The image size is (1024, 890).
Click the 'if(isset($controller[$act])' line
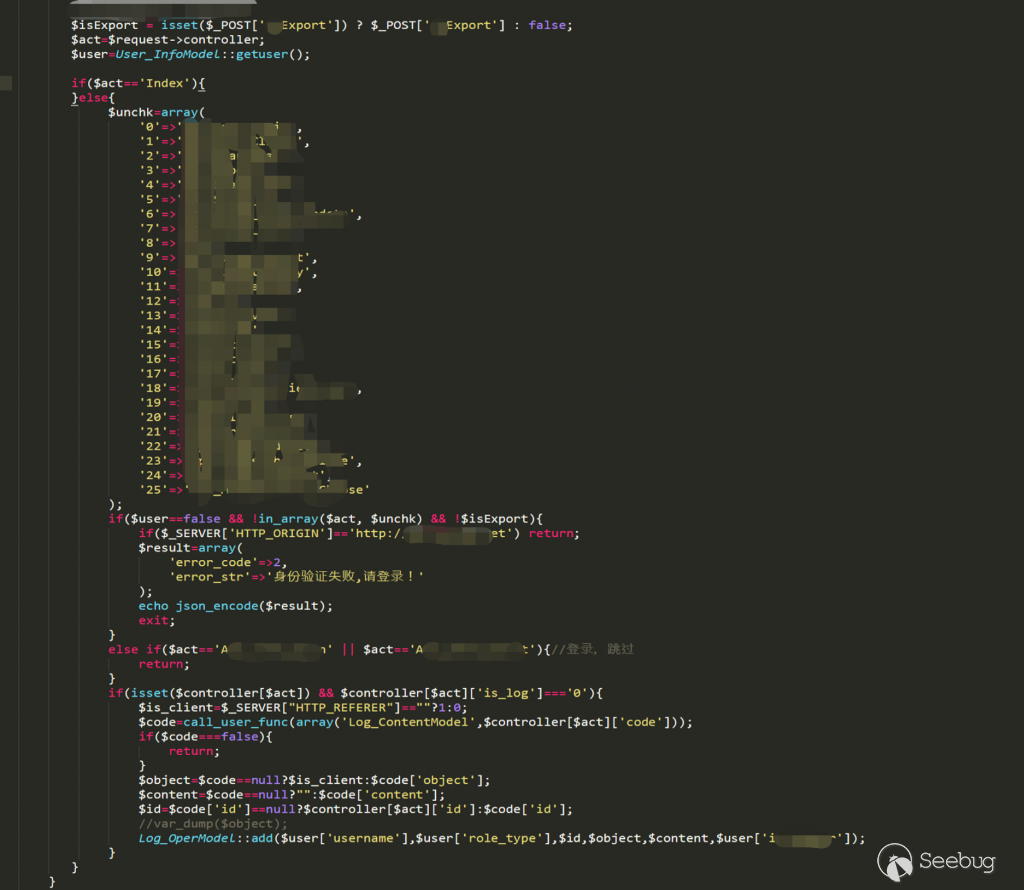coord(355,693)
